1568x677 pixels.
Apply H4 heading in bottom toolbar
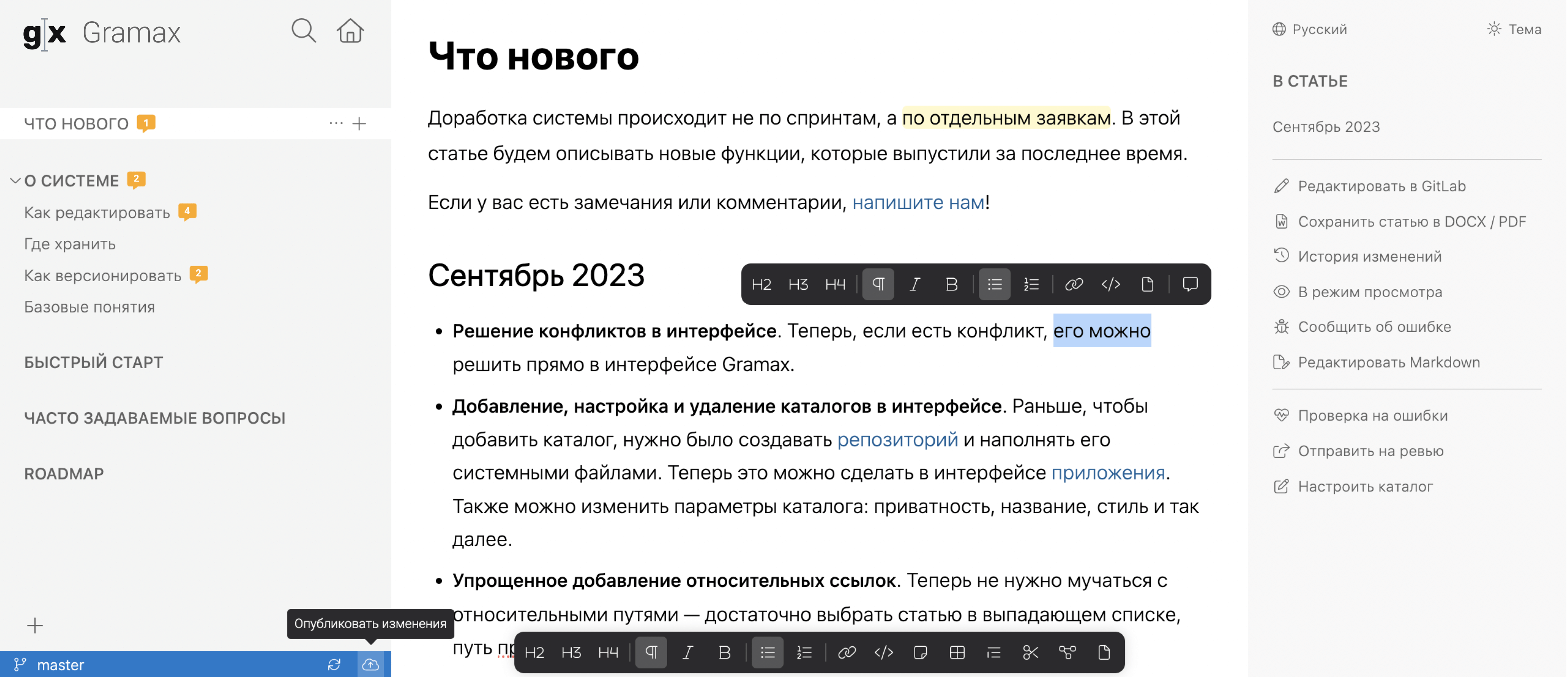click(608, 653)
